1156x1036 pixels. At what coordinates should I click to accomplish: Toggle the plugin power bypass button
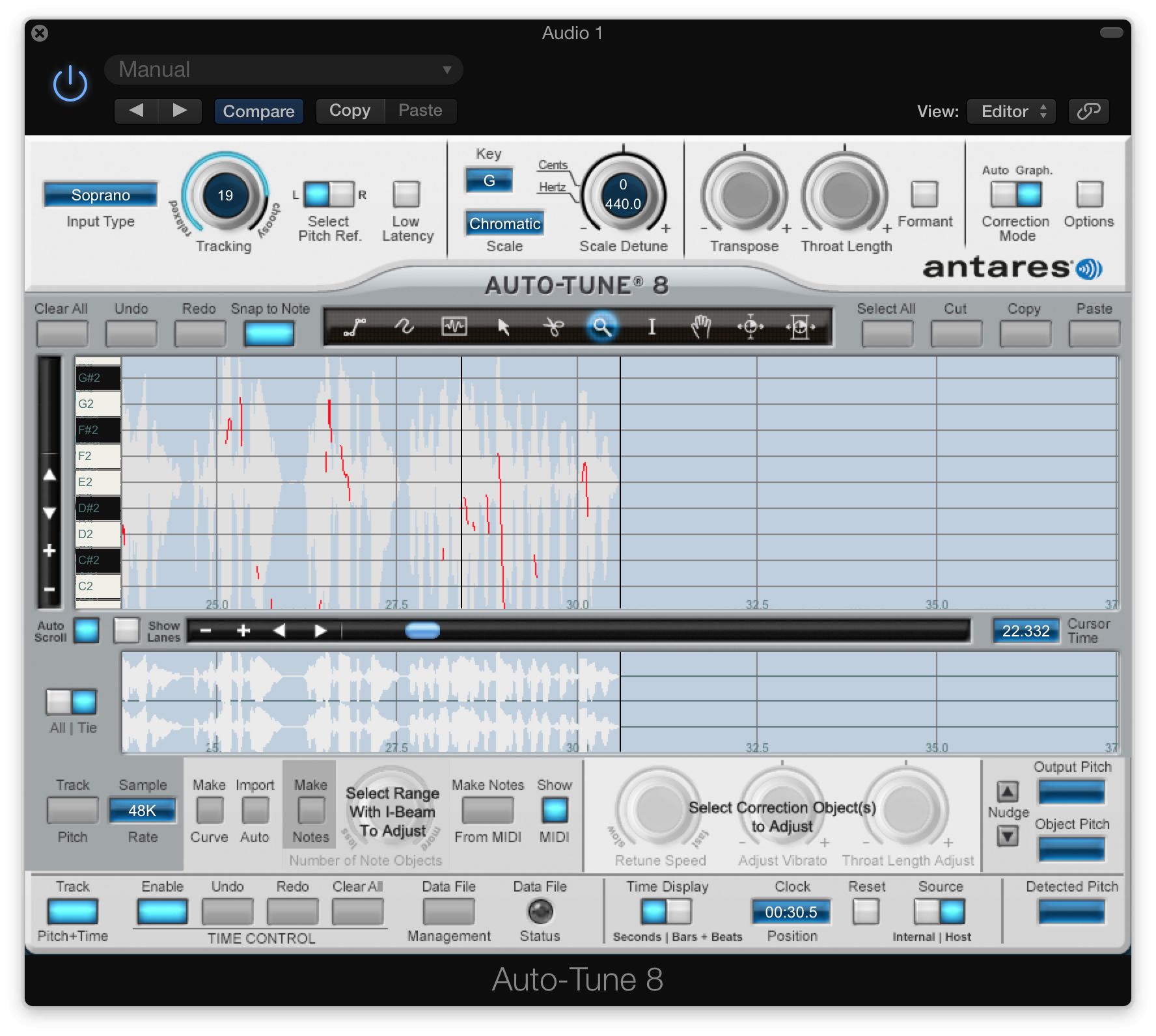70,85
